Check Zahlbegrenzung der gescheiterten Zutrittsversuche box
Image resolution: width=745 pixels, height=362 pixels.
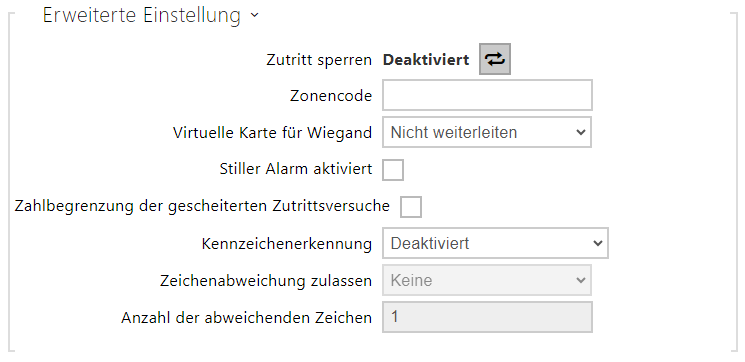pos(411,207)
